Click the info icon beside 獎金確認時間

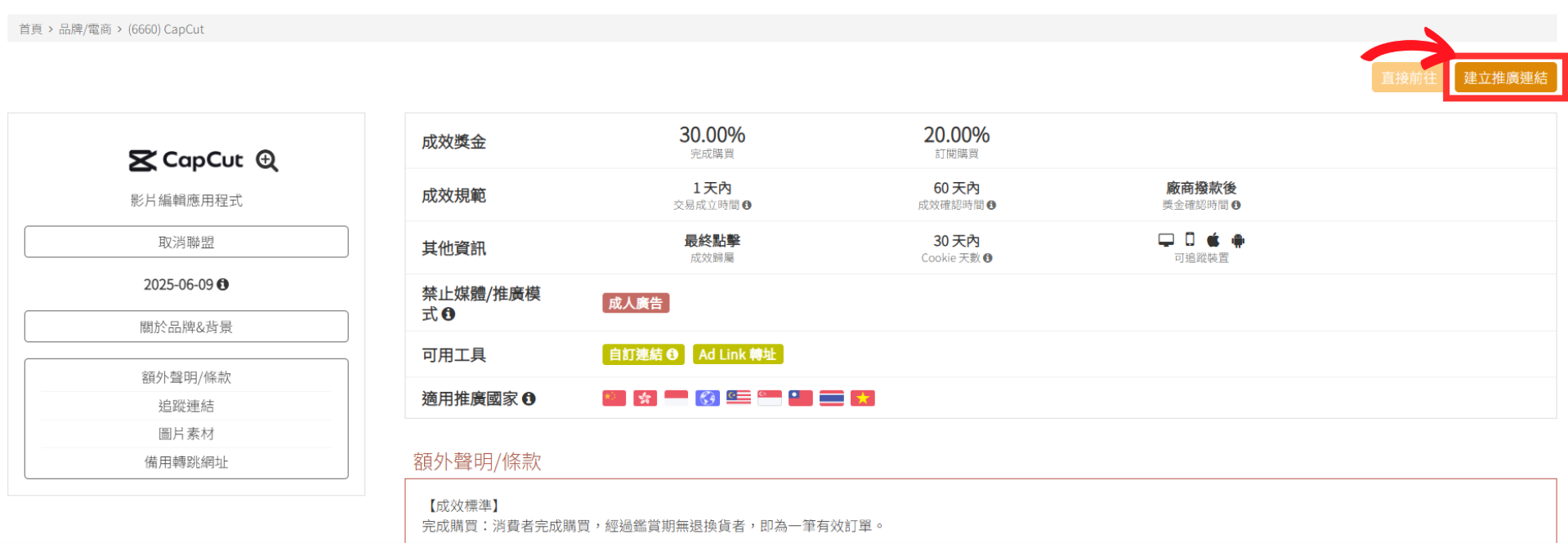coord(1236,205)
